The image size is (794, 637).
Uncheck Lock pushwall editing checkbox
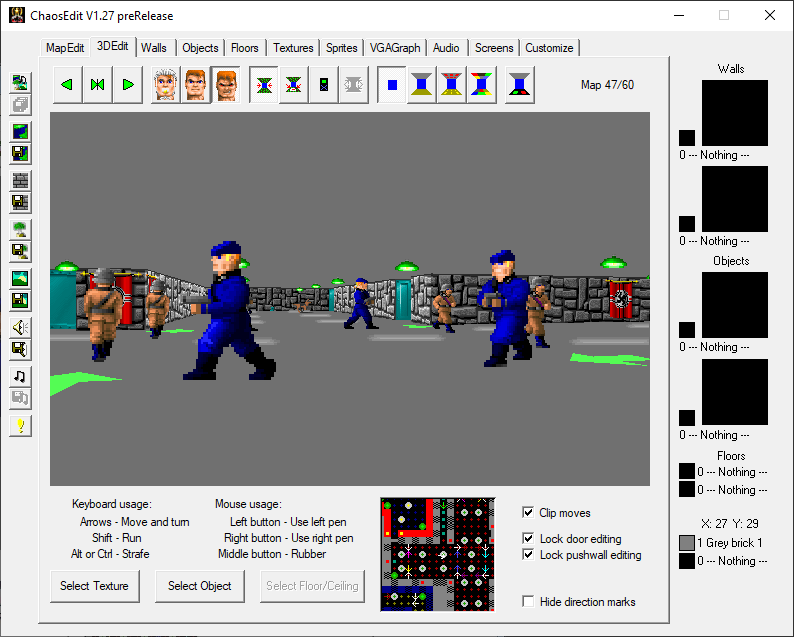(x=528, y=554)
